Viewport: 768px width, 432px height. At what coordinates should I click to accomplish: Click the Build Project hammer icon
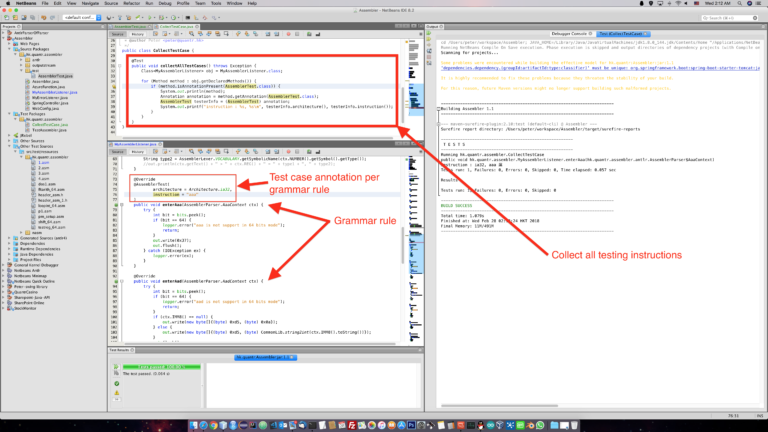(120, 18)
